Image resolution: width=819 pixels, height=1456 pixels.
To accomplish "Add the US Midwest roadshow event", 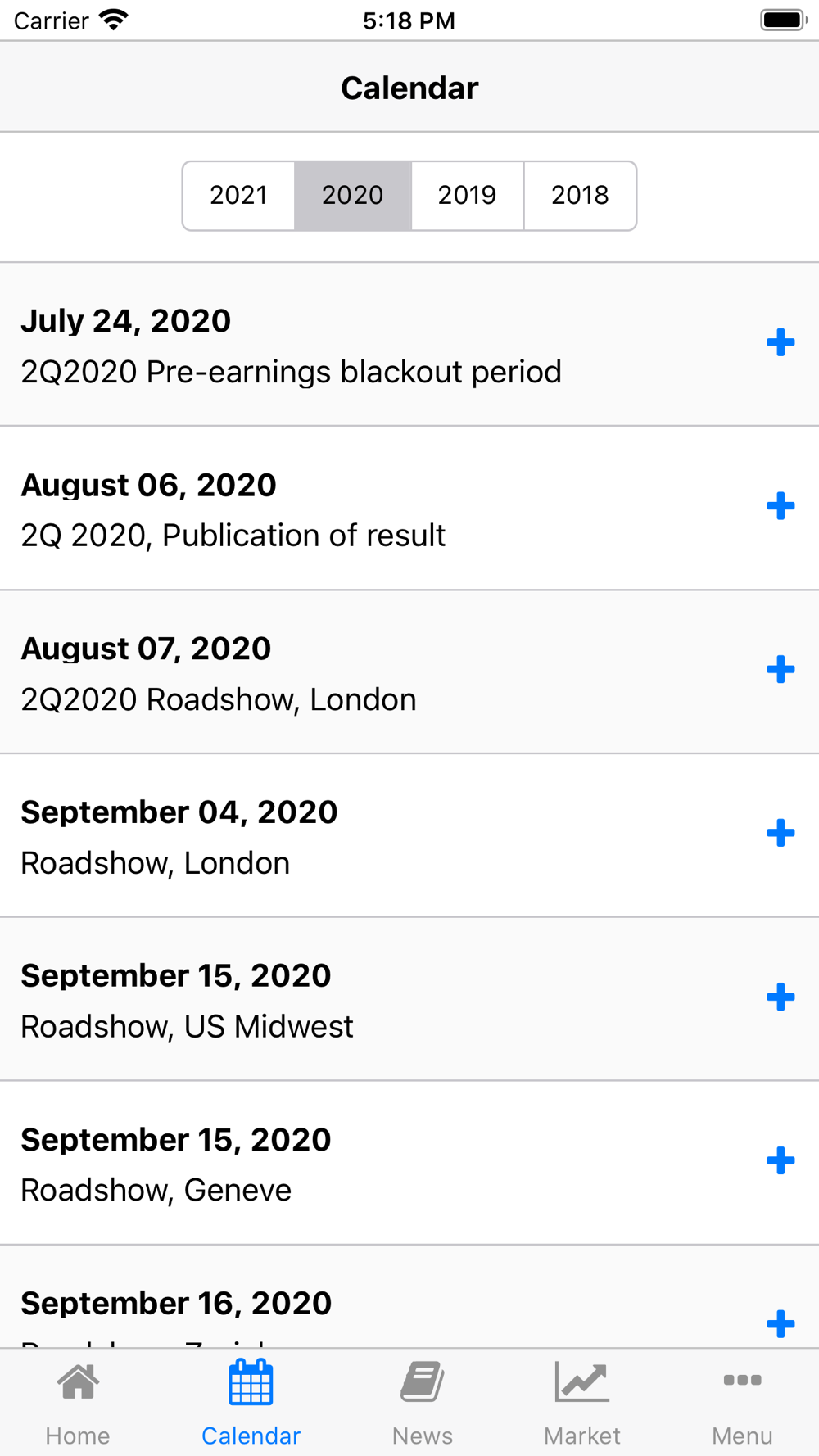I will [x=781, y=997].
